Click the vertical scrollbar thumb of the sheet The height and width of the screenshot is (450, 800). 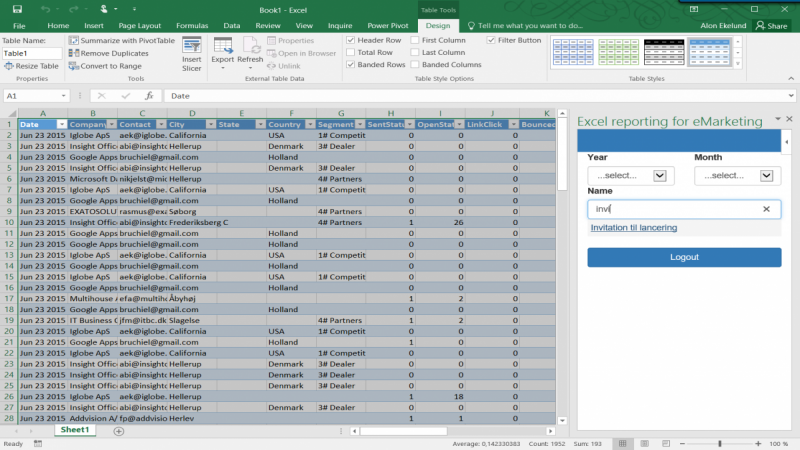tap(562, 155)
